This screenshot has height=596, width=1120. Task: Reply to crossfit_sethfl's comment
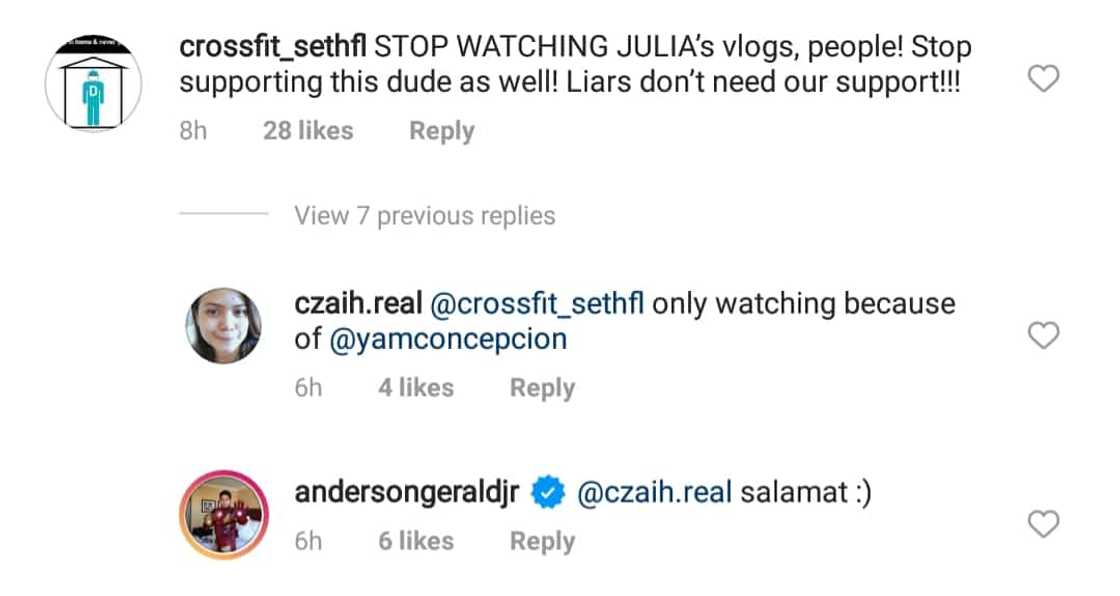point(440,130)
